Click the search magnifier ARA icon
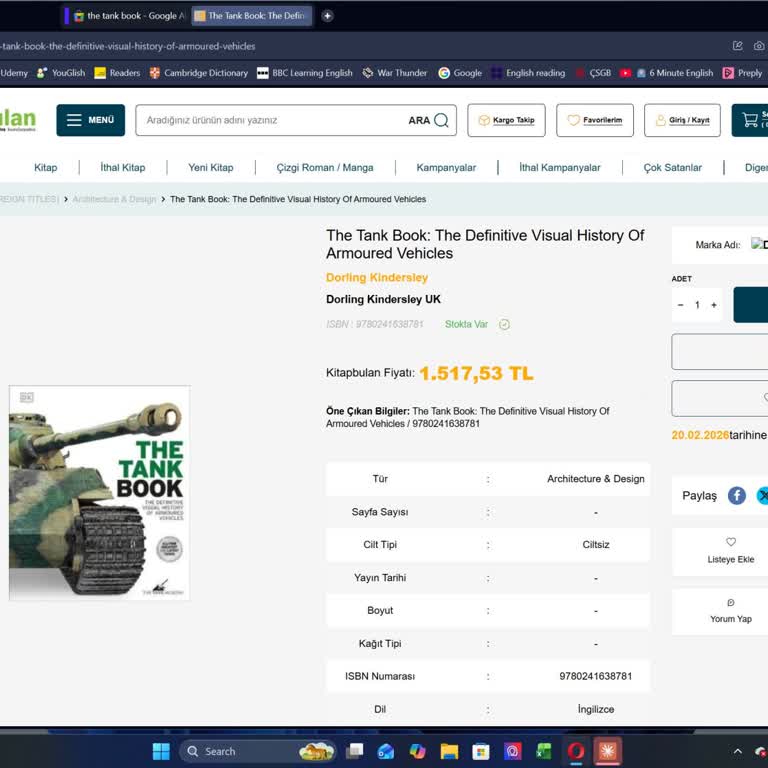The height and width of the screenshot is (768, 768). [x=441, y=120]
